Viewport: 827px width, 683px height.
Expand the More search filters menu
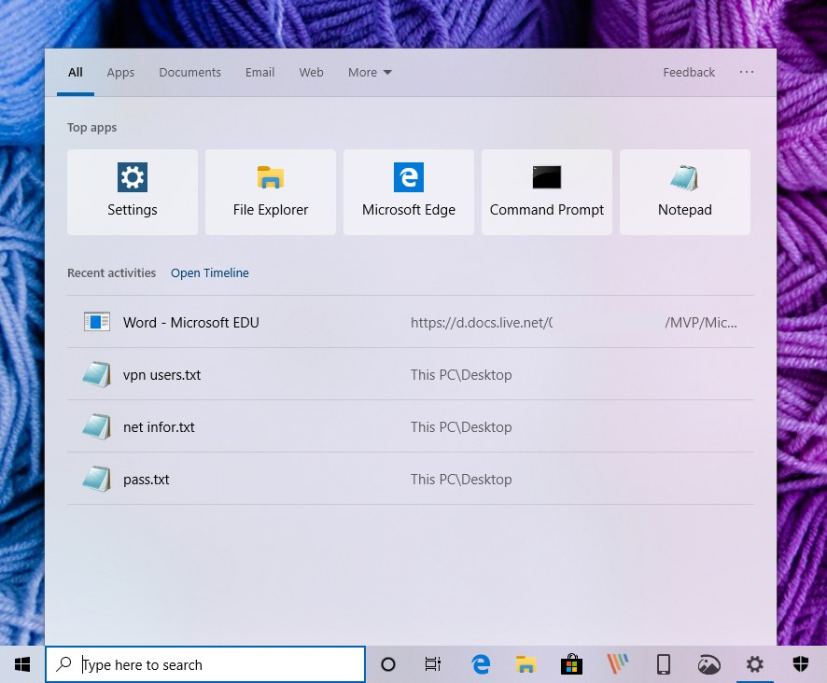point(369,72)
